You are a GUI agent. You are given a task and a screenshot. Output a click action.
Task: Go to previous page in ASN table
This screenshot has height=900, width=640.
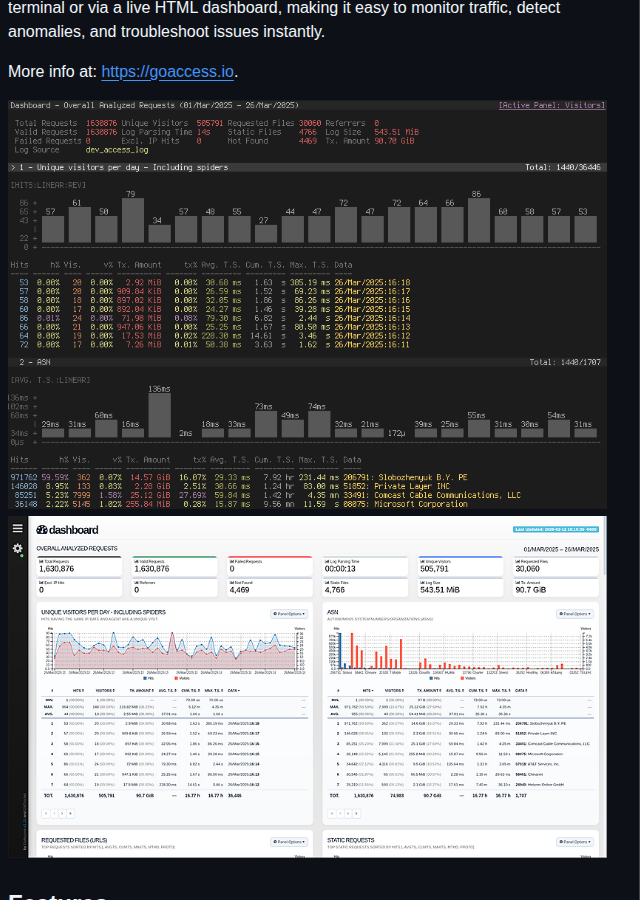340,813
